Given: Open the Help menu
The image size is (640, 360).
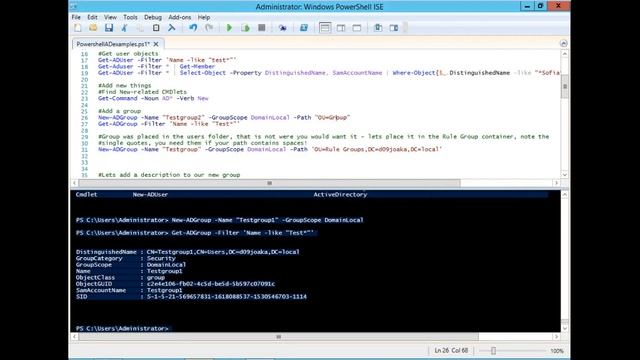Looking at the screenshot, I should [204, 17].
